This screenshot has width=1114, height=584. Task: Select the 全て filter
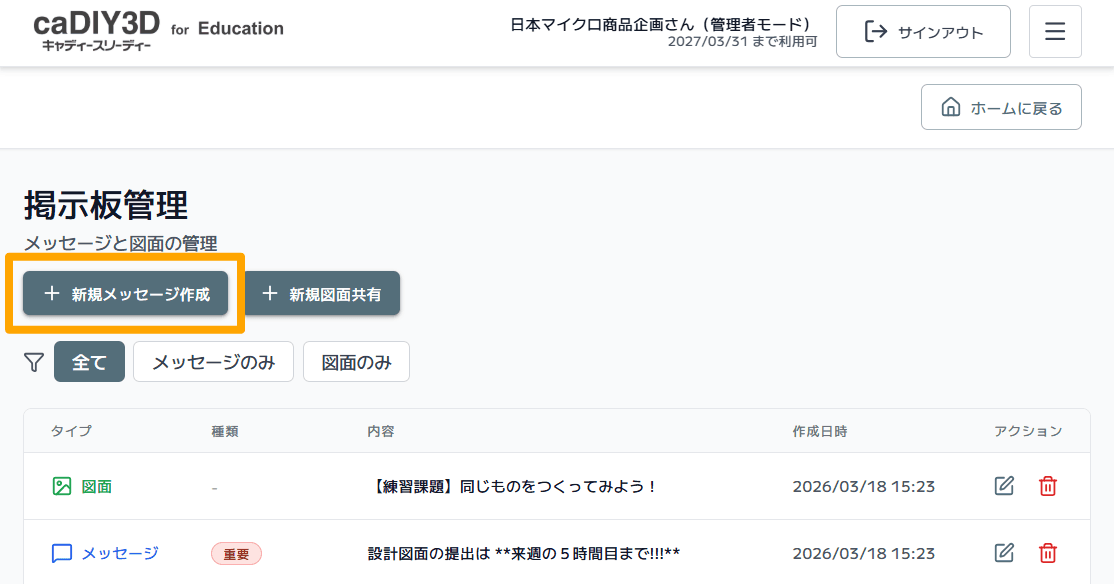click(x=89, y=362)
